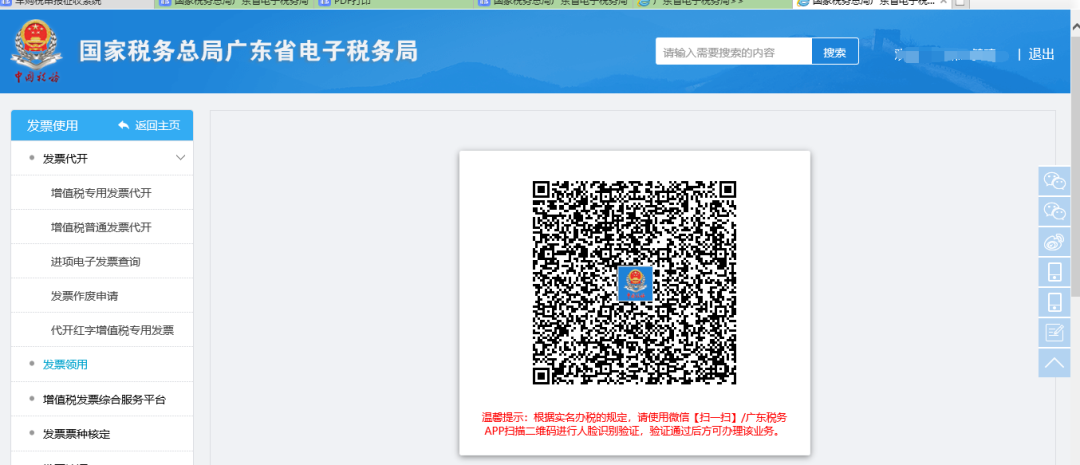
Task: Open the feedback edit note icon
Action: tap(1054, 332)
